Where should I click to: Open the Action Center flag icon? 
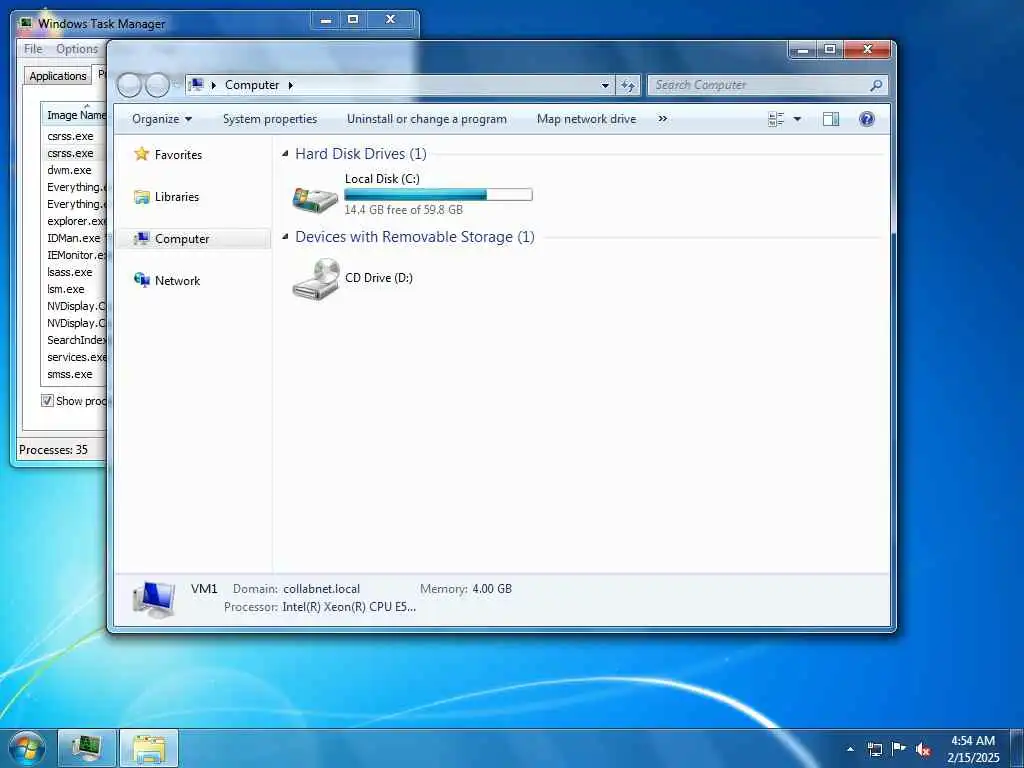(x=899, y=748)
